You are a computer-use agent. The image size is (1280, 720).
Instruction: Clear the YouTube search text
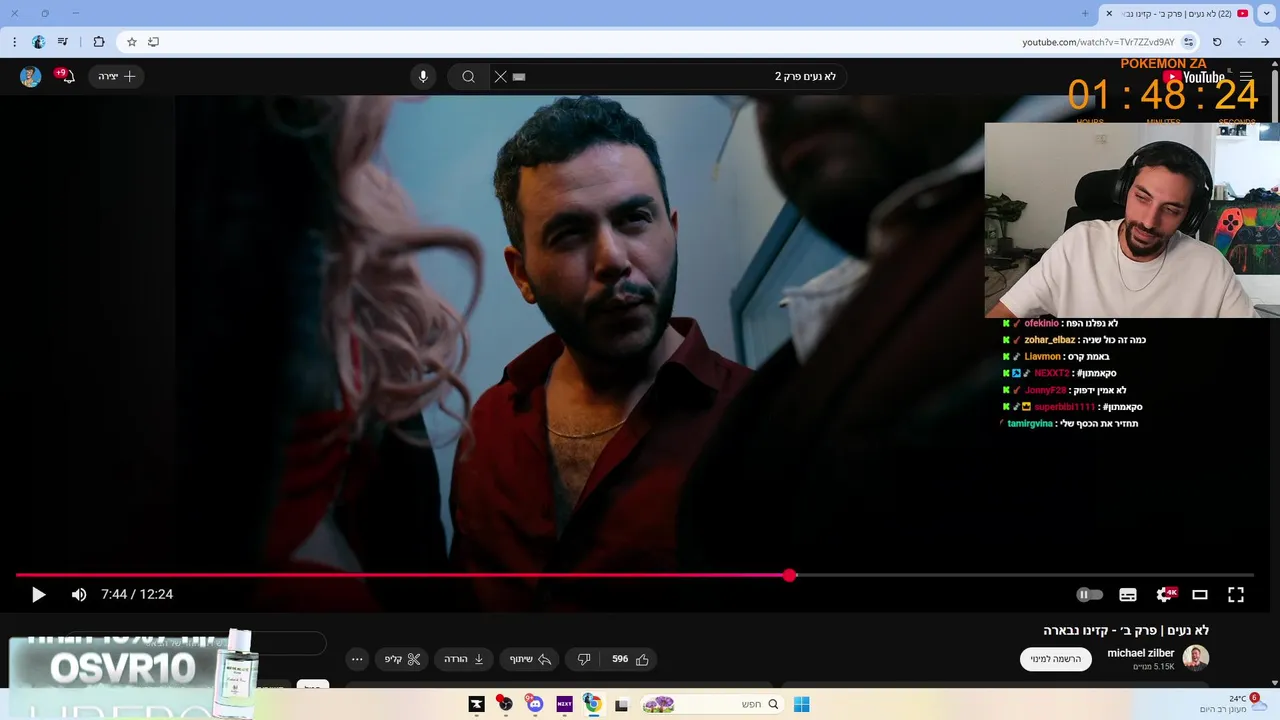click(x=501, y=76)
